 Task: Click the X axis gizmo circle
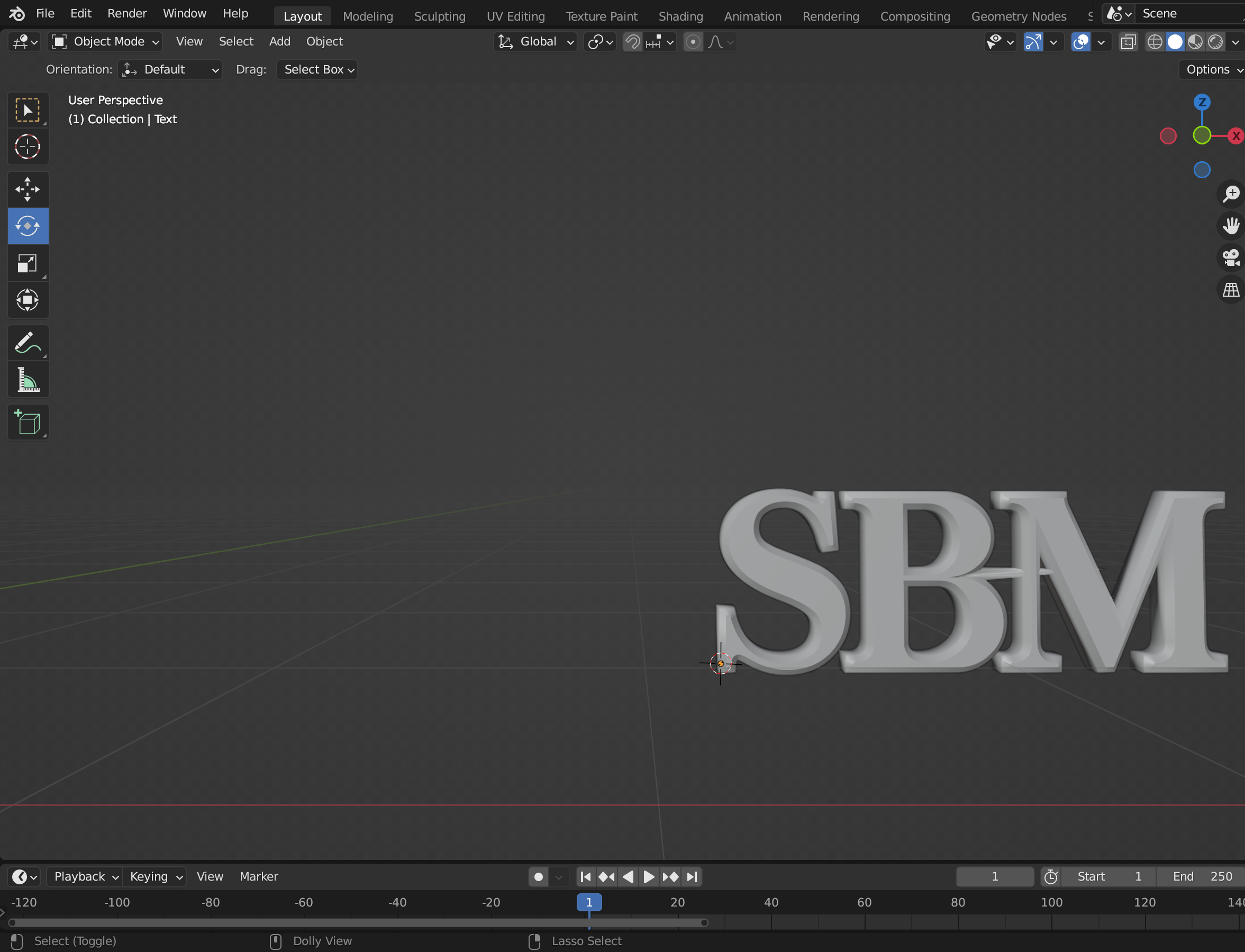[1236, 136]
